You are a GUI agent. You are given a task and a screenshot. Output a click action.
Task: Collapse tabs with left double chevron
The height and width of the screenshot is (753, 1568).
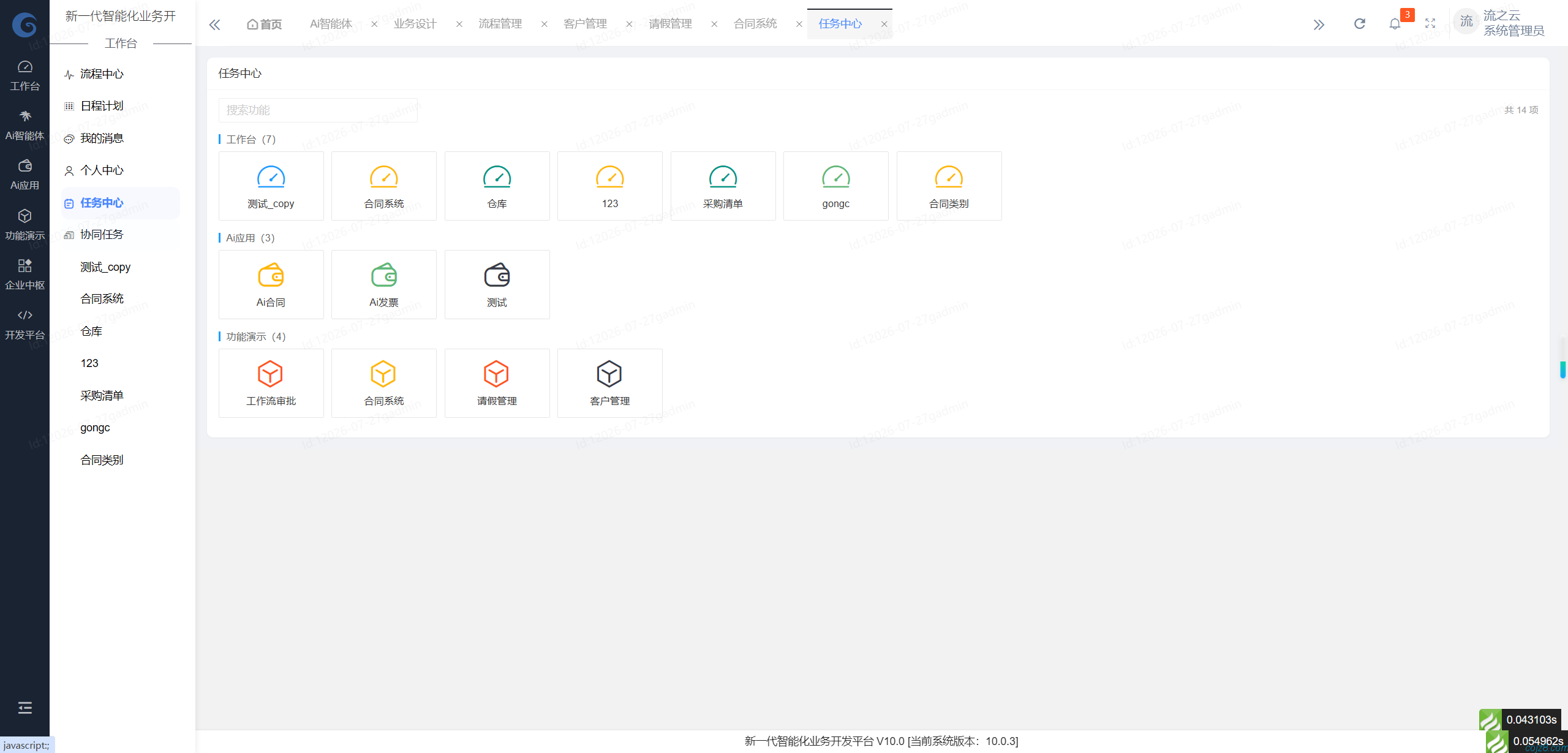click(214, 25)
